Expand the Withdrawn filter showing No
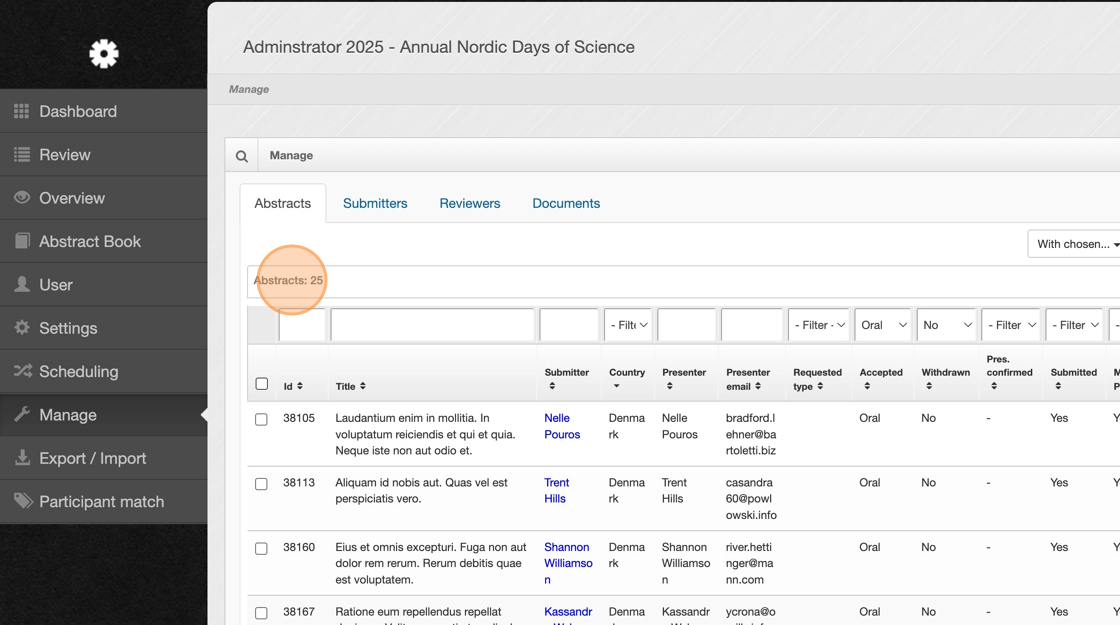Viewport: 1120px width, 625px height. point(946,325)
